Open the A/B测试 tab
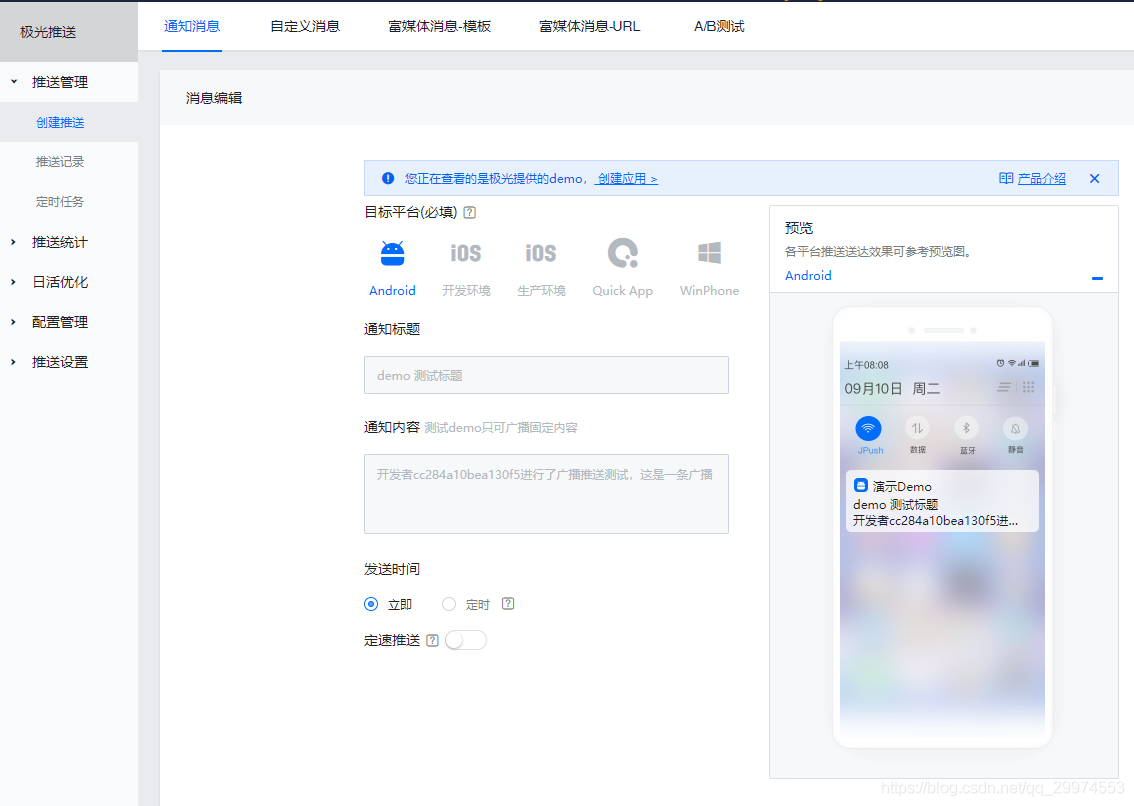Screen dimensions: 1134x806 [717, 27]
